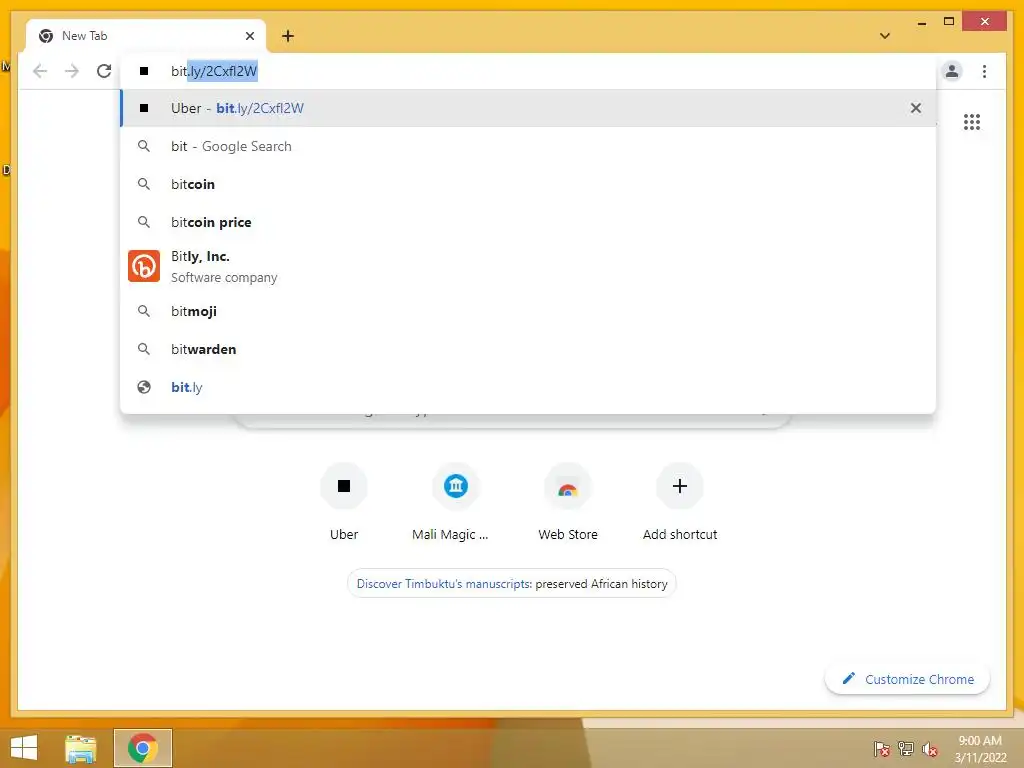Click the New Tab tab title
Viewport: 1024px width, 768px height.
(x=84, y=36)
